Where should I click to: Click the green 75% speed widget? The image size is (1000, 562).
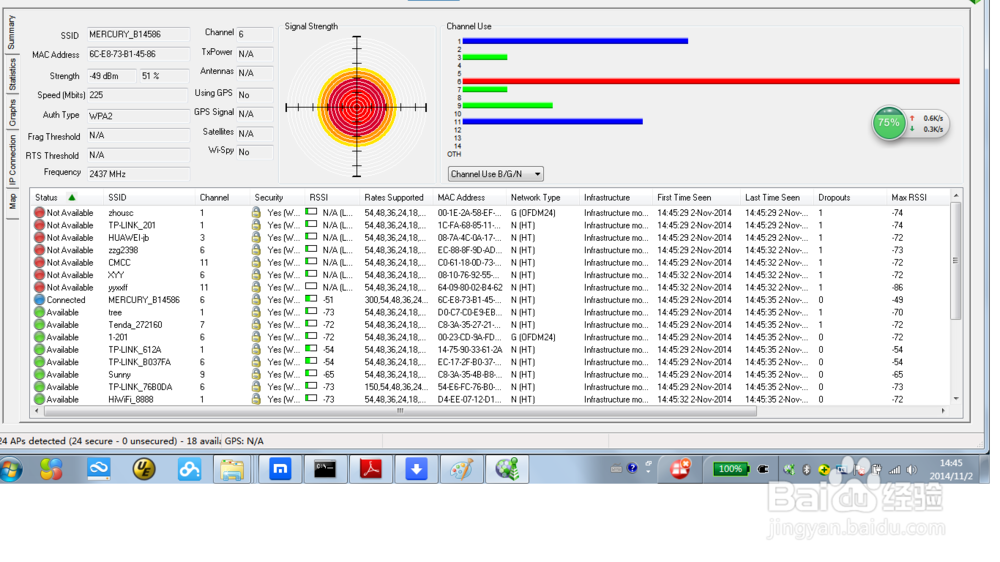(x=888, y=123)
